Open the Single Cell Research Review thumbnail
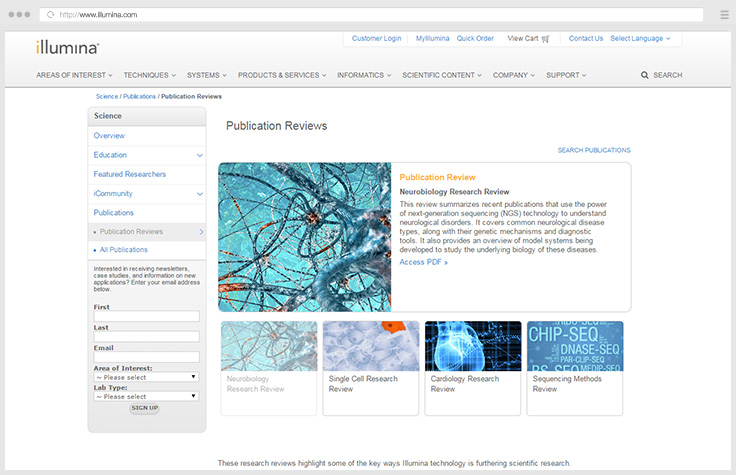The image size is (736, 475). [x=370, y=346]
